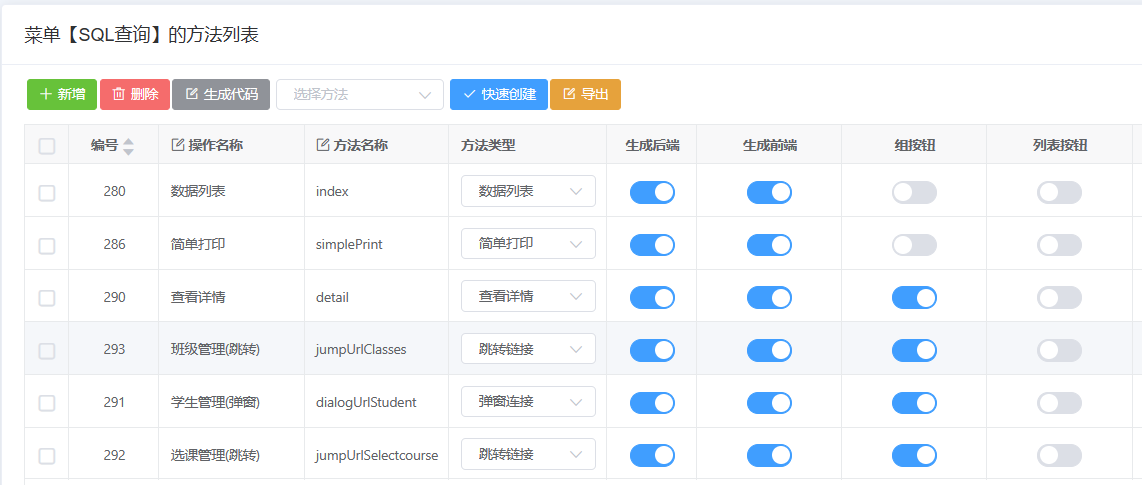Click the 快速创建 checkmark button
Screen dimensions: 1142x485
[498, 94]
